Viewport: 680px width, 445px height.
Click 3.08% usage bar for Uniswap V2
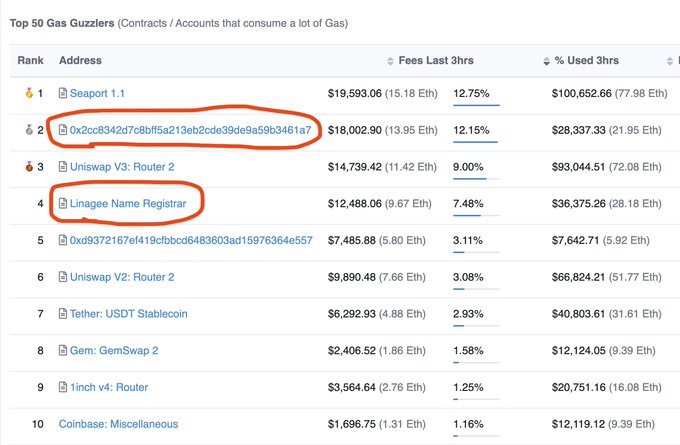click(476, 289)
